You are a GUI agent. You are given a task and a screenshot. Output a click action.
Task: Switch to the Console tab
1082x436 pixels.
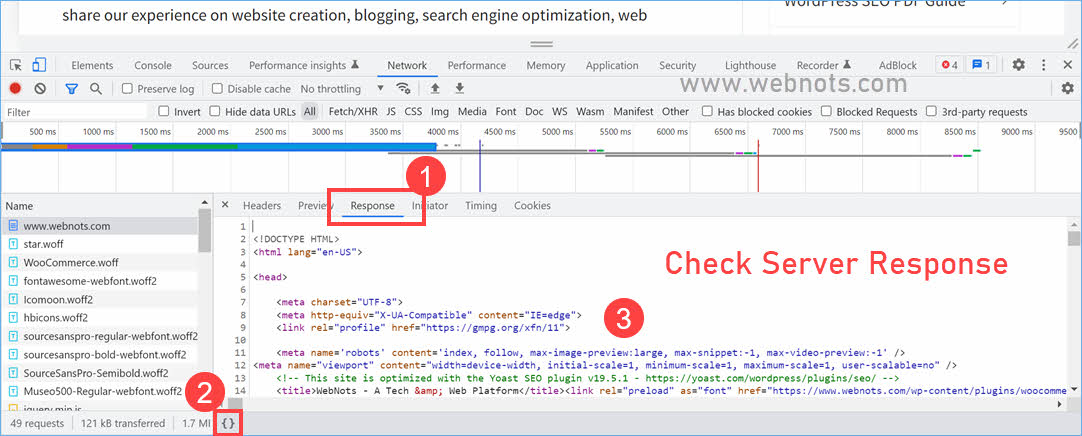coord(153,66)
